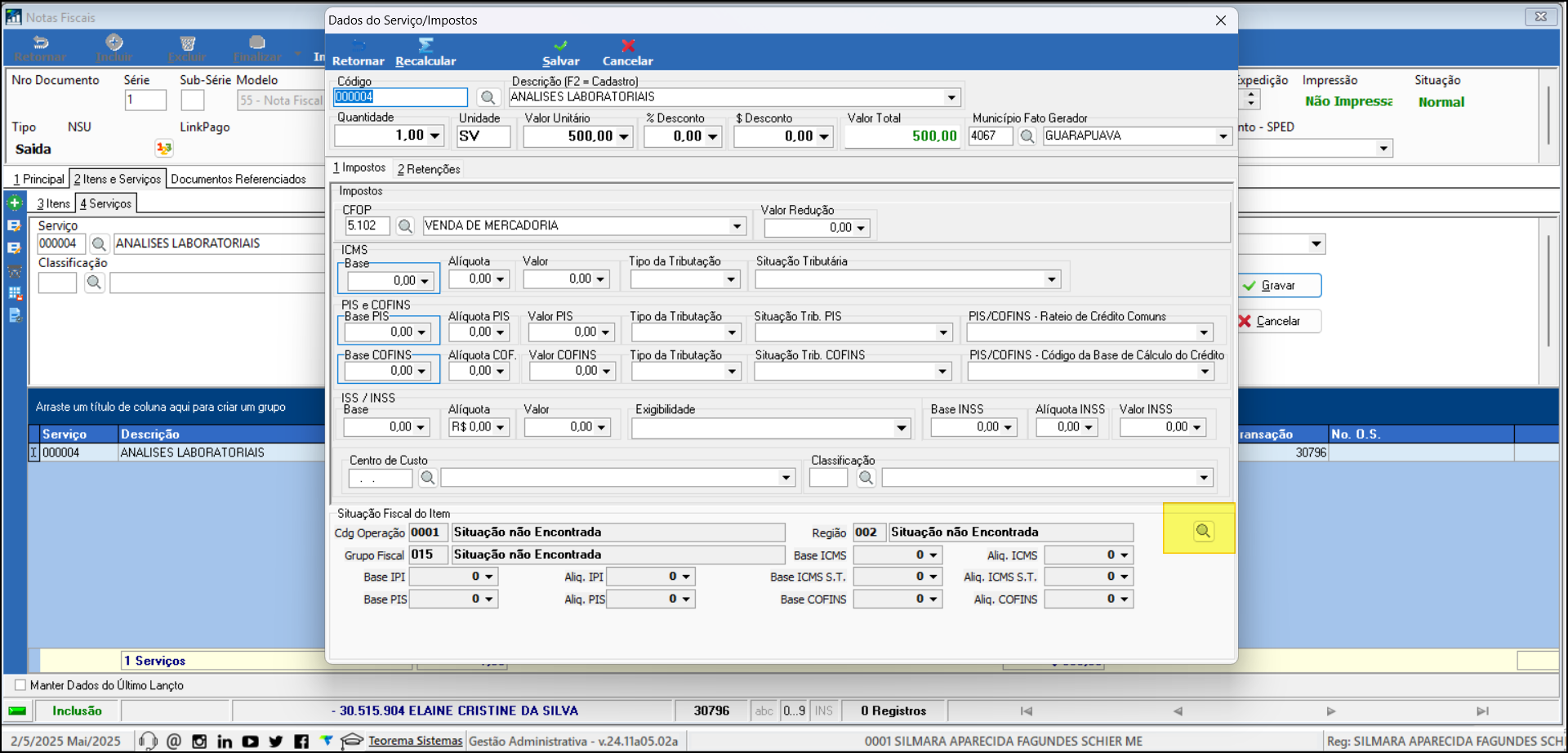
Task: Select the 3 Itens sub-tab
Action: click(x=54, y=203)
